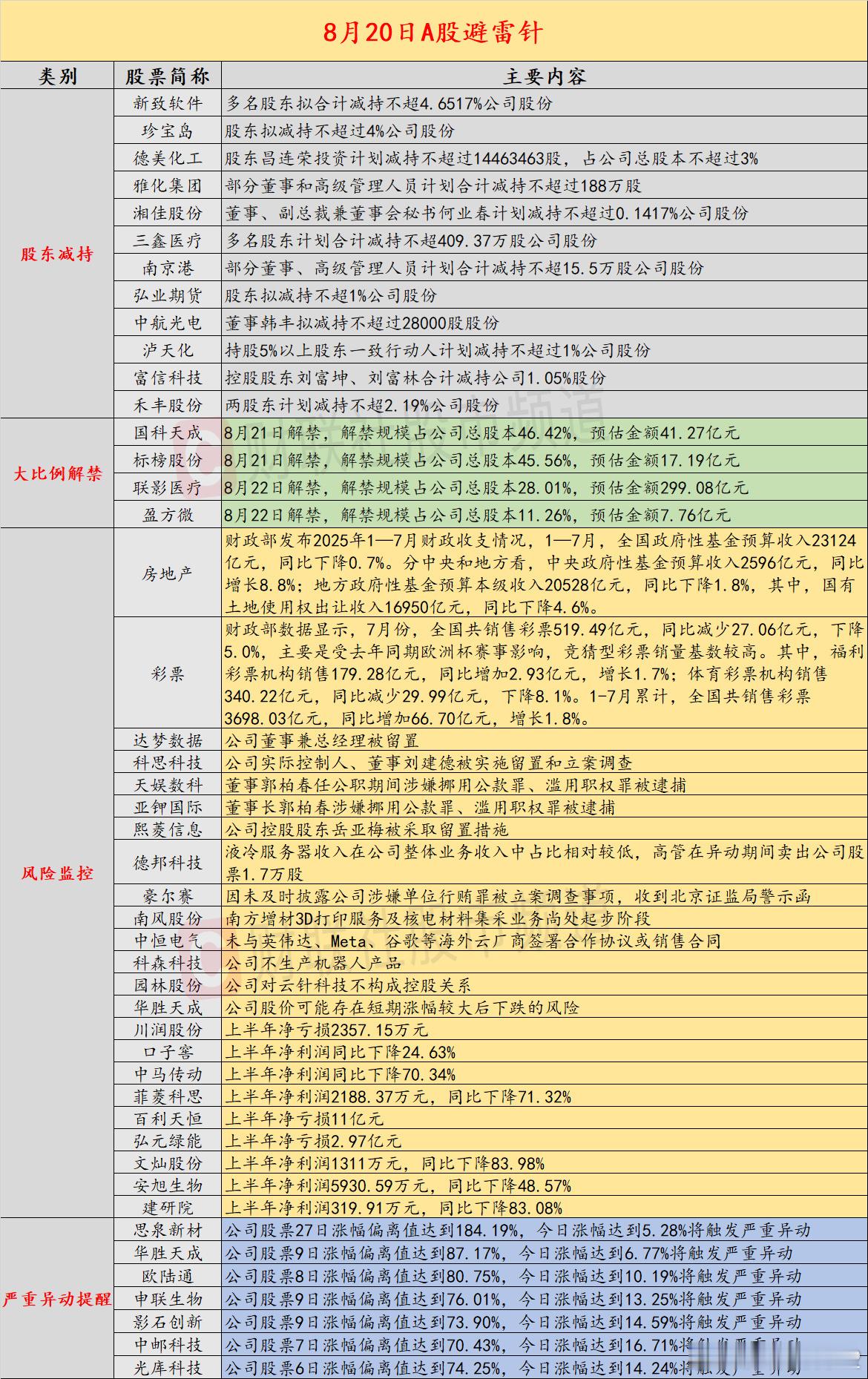Click the '风险监控' category cell
The width and height of the screenshot is (868, 1379).
[57, 873]
